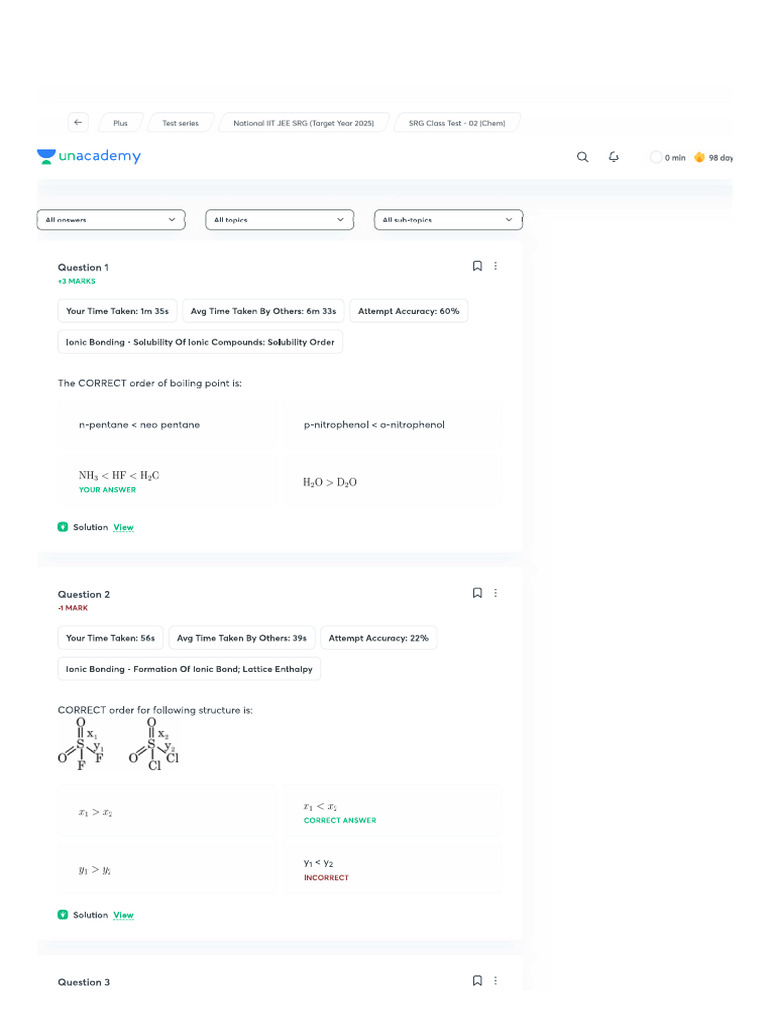
Task: Open National IIT JEE SRG breadcrumb
Action: click(x=304, y=123)
